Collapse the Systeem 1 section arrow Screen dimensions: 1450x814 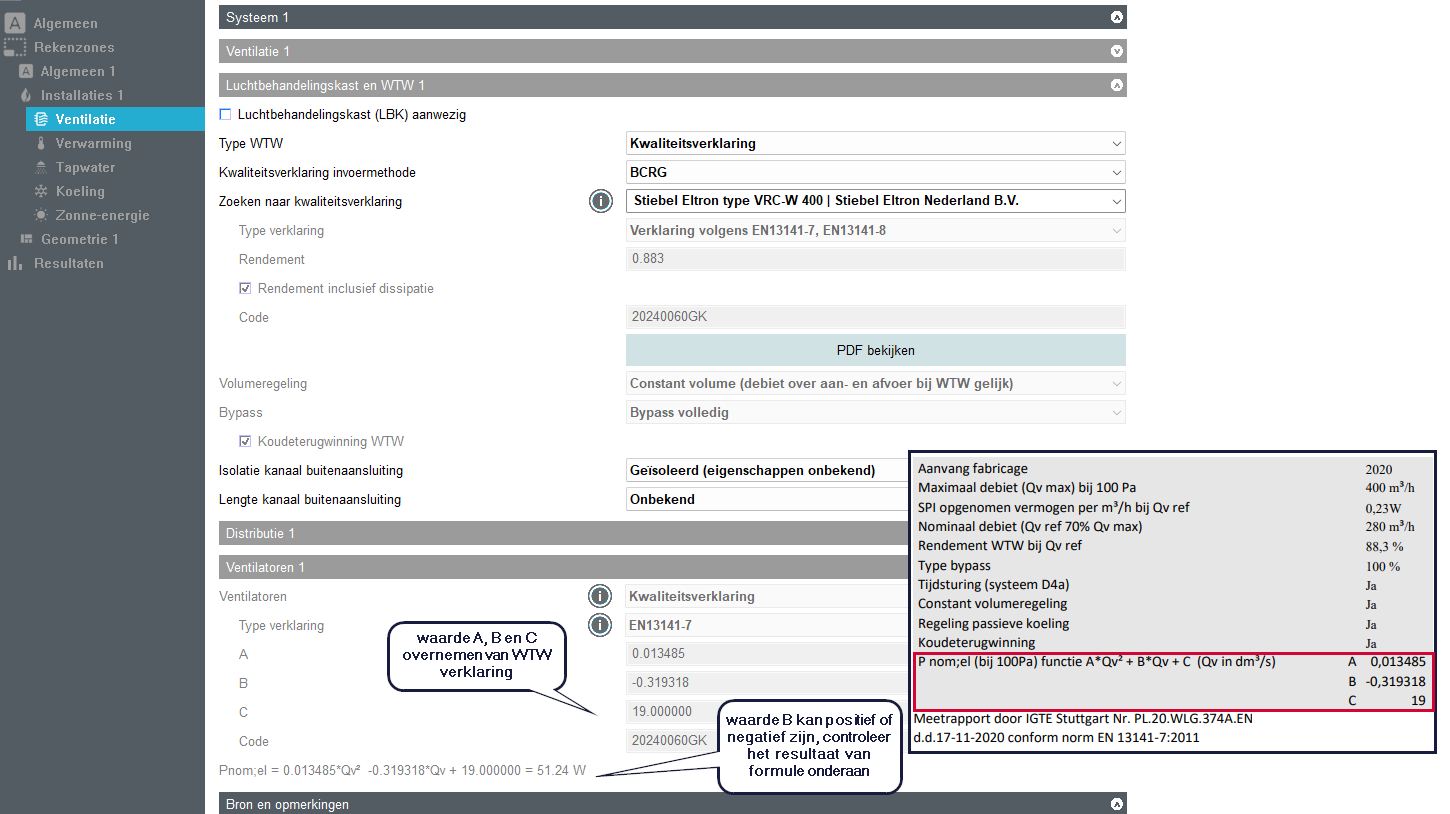pos(1117,17)
